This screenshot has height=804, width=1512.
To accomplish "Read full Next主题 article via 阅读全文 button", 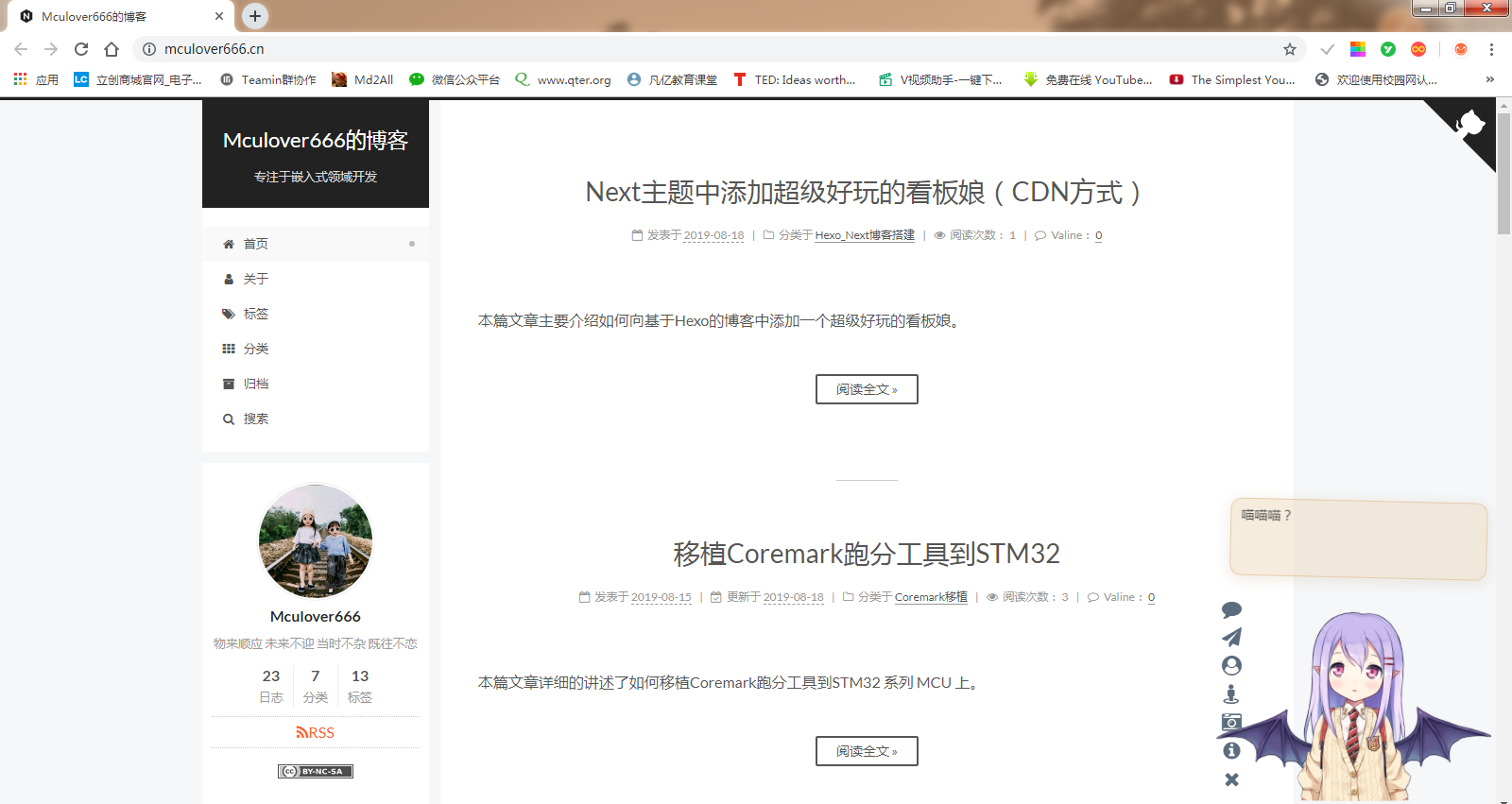I will pos(867,389).
